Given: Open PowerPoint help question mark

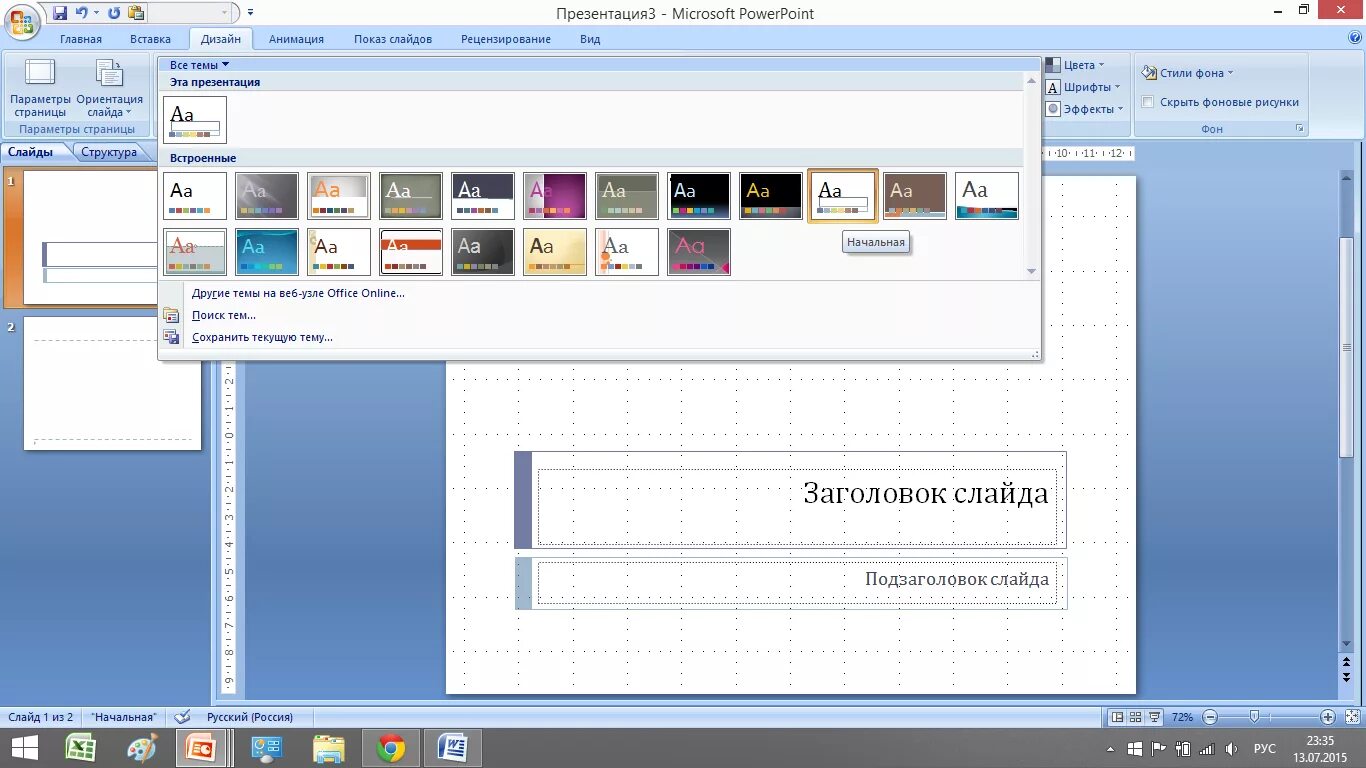Looking at the screenshot, I should 1355,38.
